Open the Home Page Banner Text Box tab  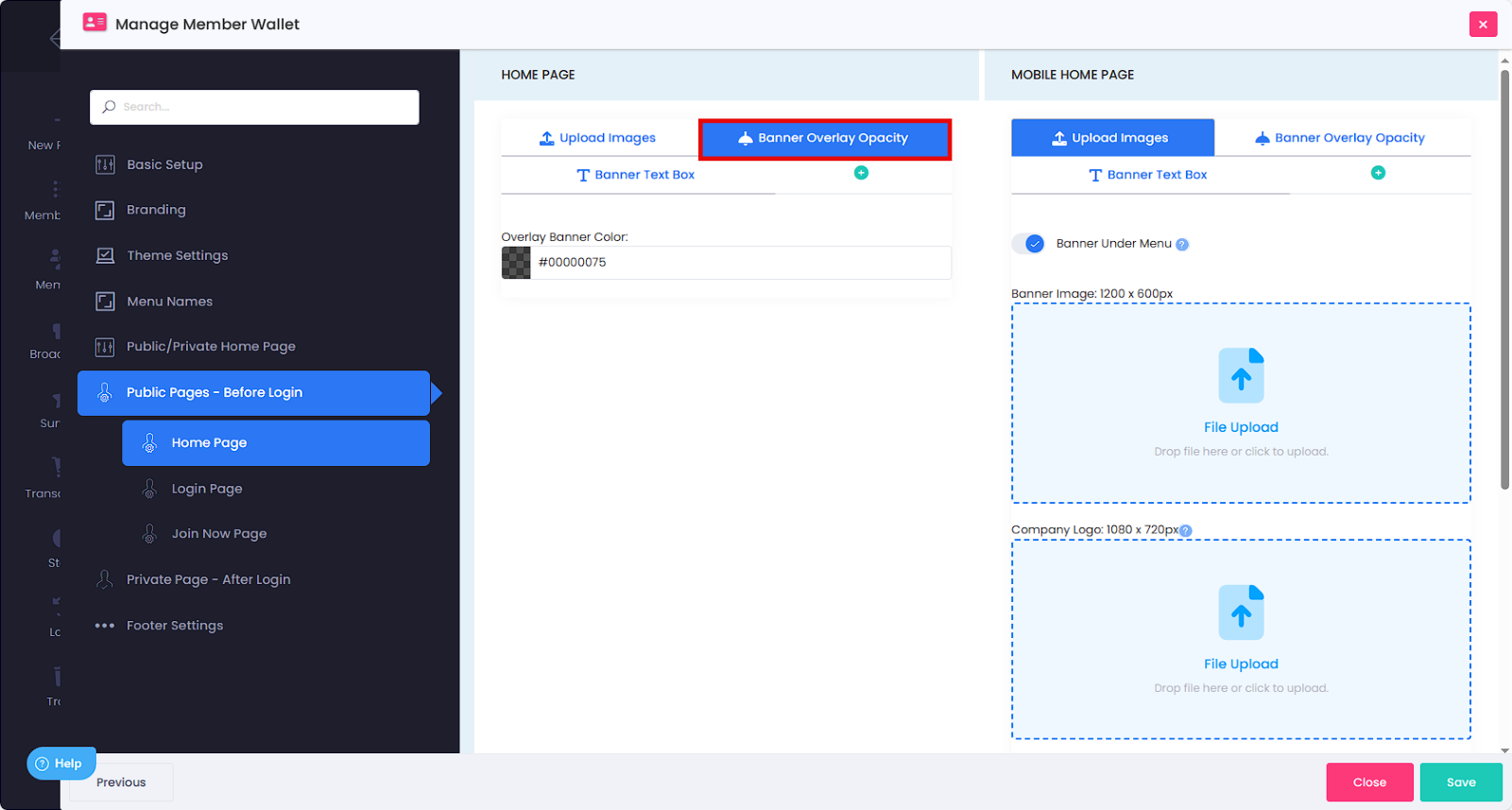637,175
